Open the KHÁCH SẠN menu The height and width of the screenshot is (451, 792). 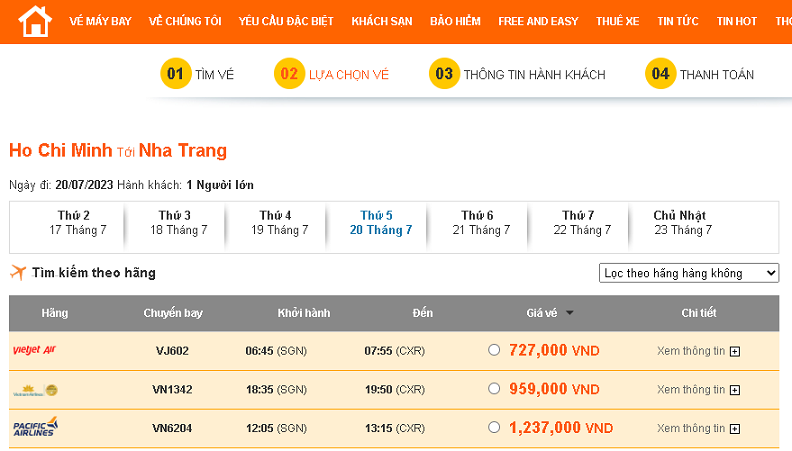point(382,21)
